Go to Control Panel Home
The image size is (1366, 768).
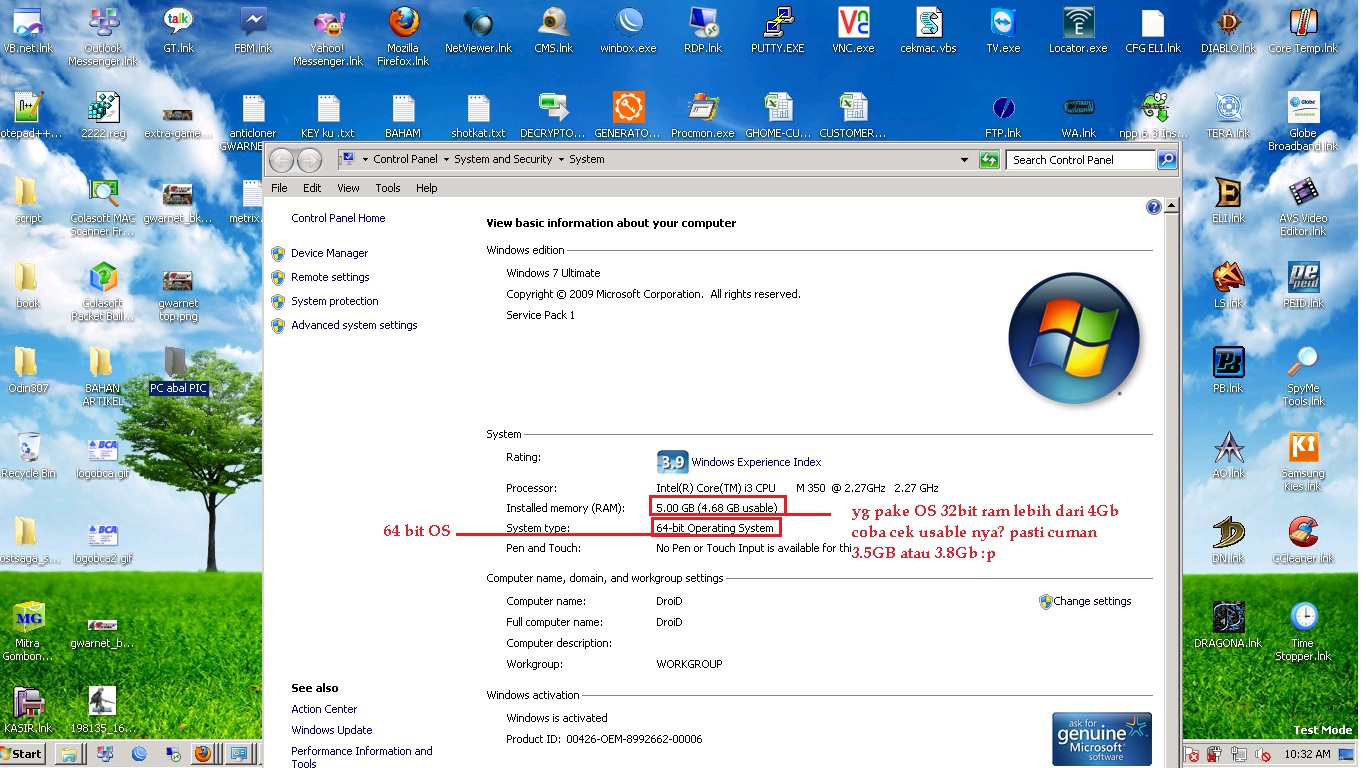(338, 218)
